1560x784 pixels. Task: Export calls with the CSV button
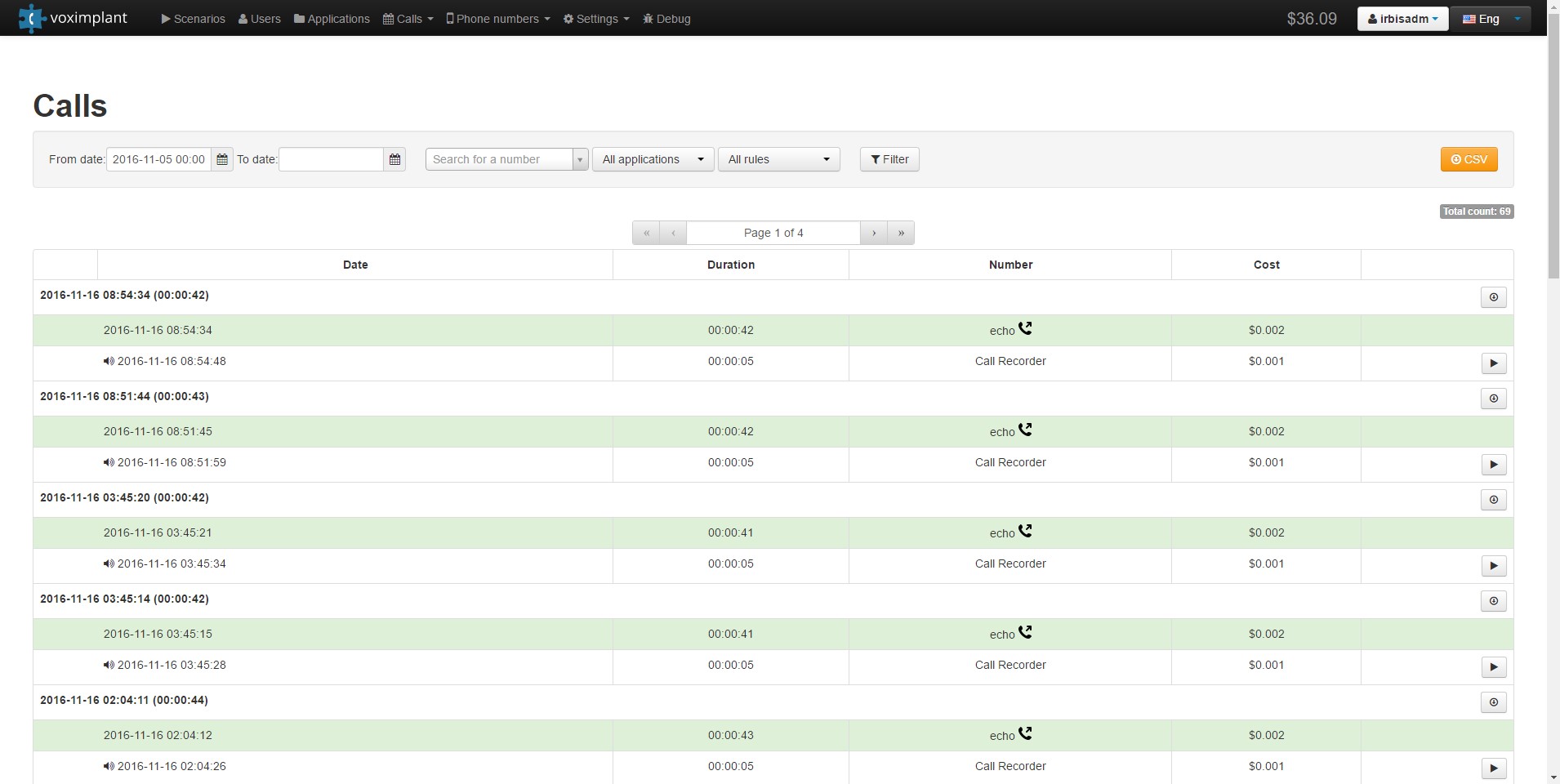[1469, 159]
